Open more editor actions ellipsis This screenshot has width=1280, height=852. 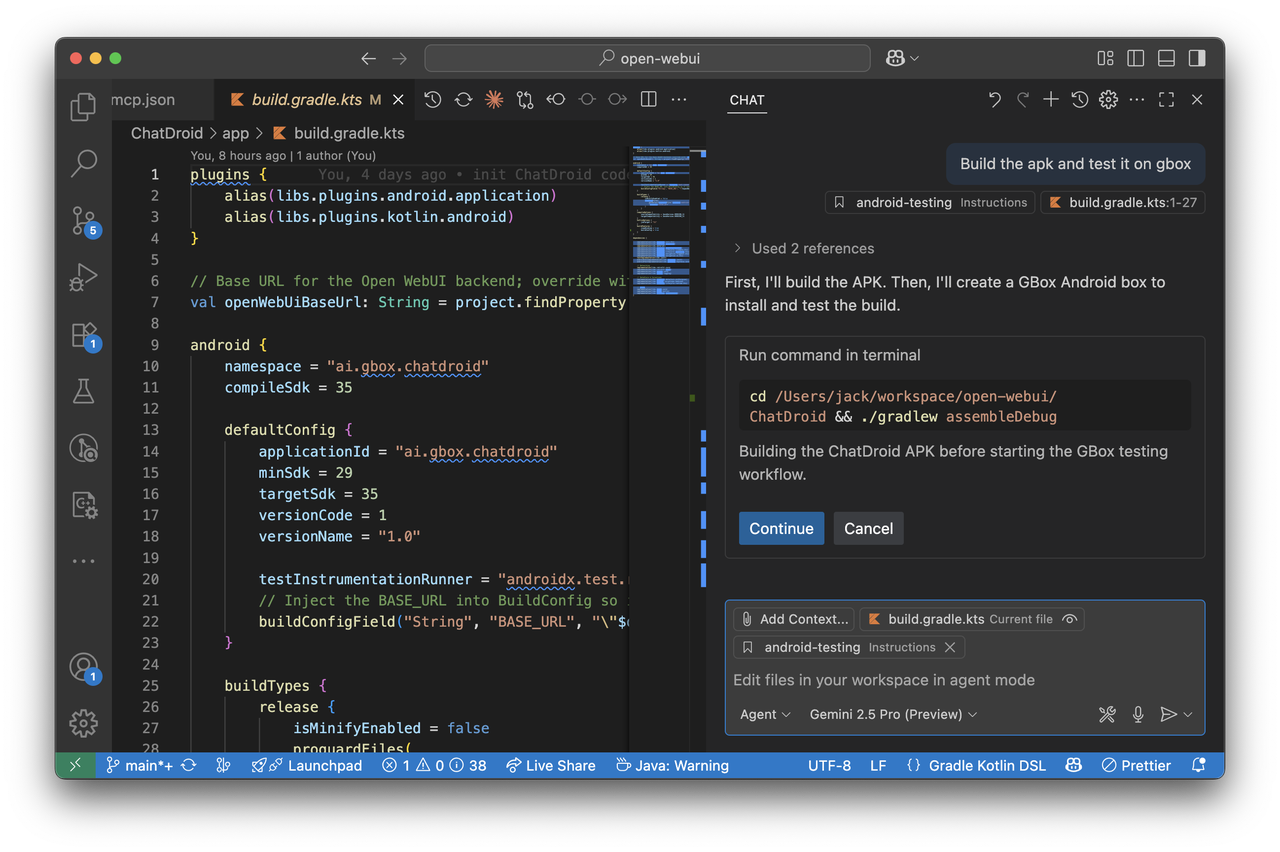point(679,99)
